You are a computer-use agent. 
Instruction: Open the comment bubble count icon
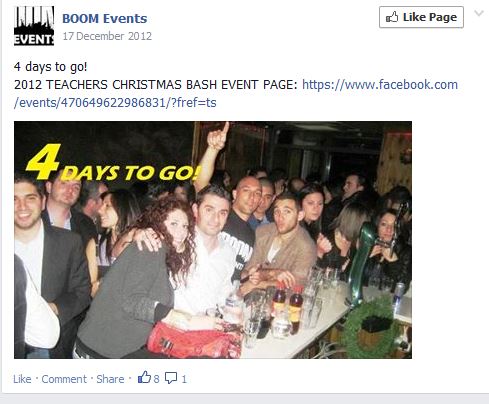click(x=171, y=378)
